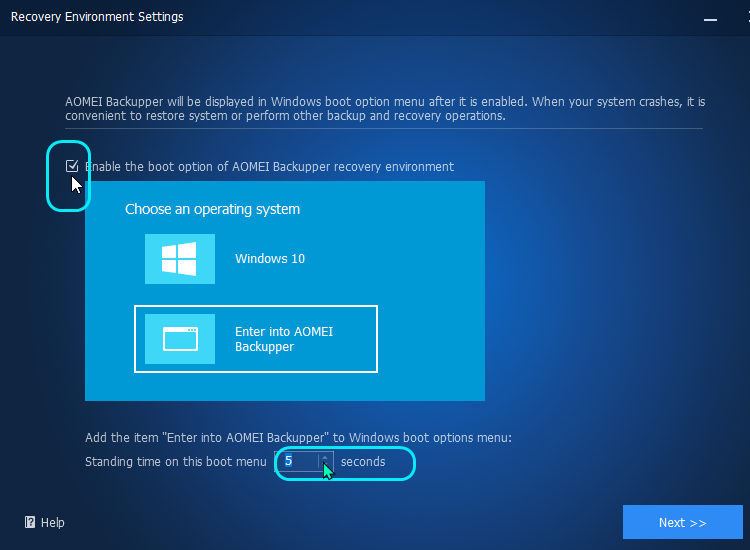Click the AOMEI Backupper window icon
This screenshot has width=750, height=550.
tap(180, 339)
